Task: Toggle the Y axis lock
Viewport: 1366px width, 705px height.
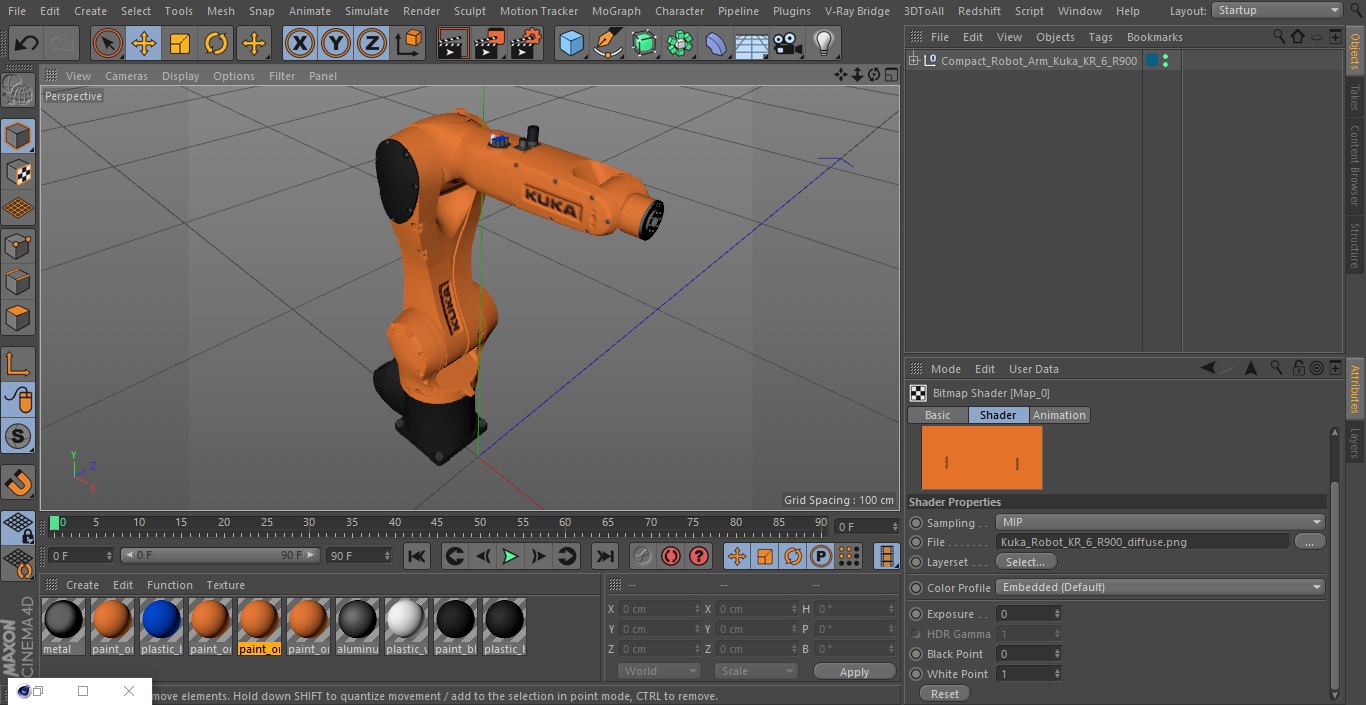Action: (336, 44)
